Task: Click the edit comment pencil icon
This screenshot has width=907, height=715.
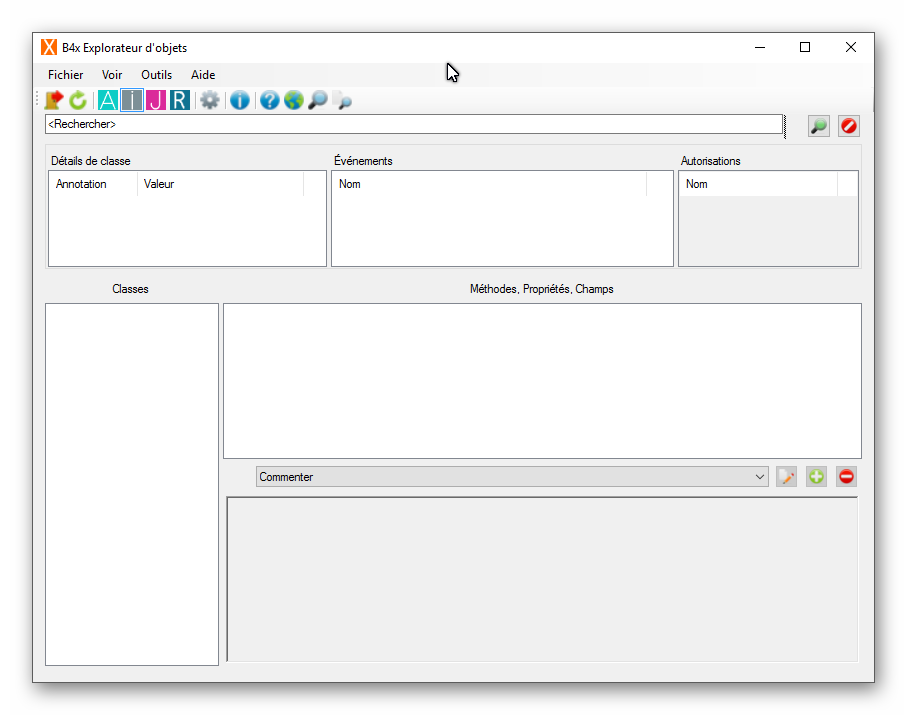Action: [x=786, y=477]
